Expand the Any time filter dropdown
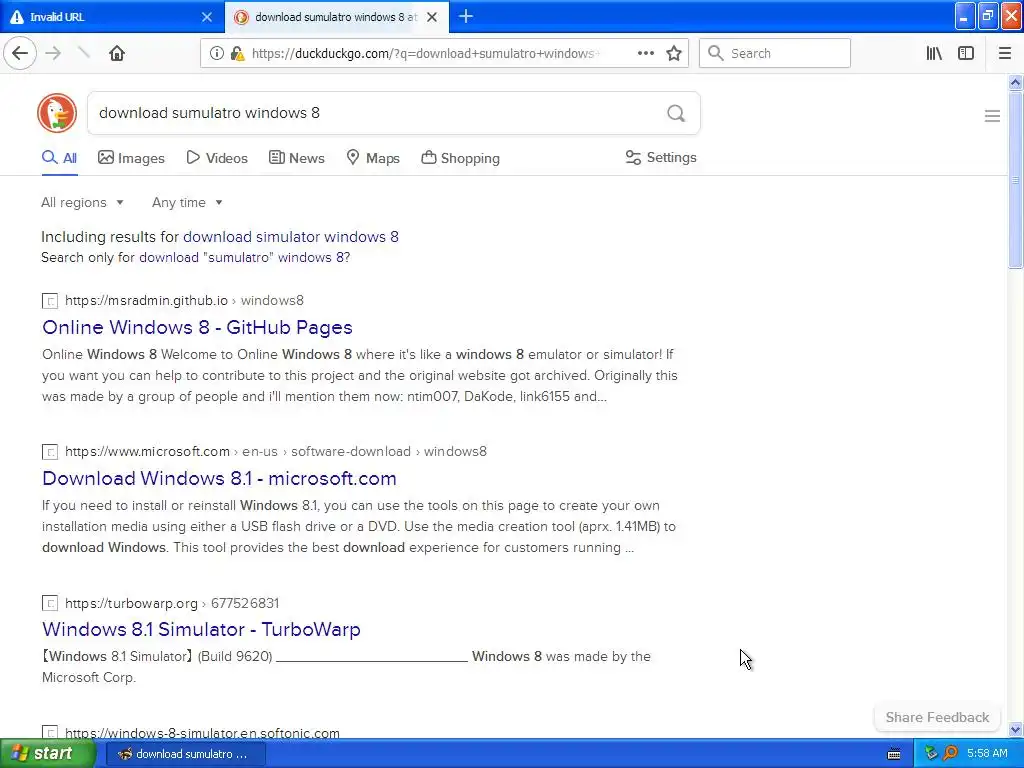Image resolution: width=1024 pixels, height=768 pixels. pyautogui.click(x=187, y=202)
